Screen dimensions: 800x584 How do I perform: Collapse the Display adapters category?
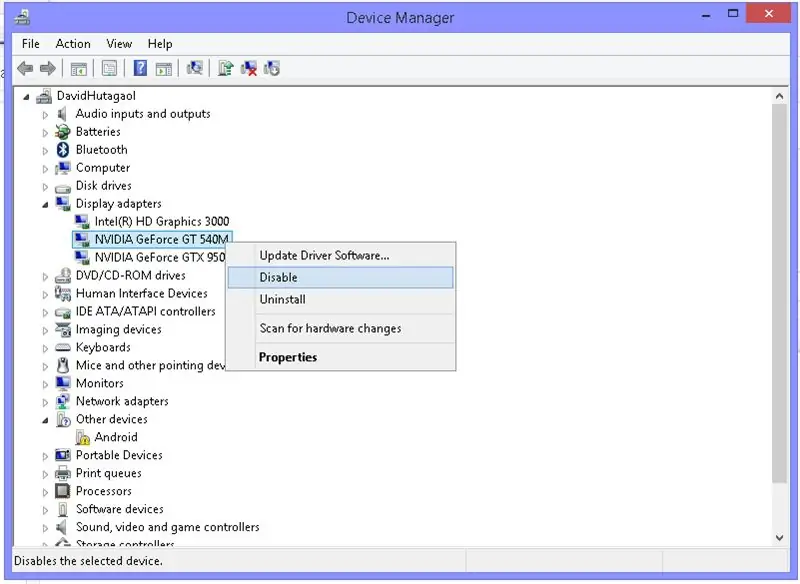pyautogui.click(x=45, y=205)
